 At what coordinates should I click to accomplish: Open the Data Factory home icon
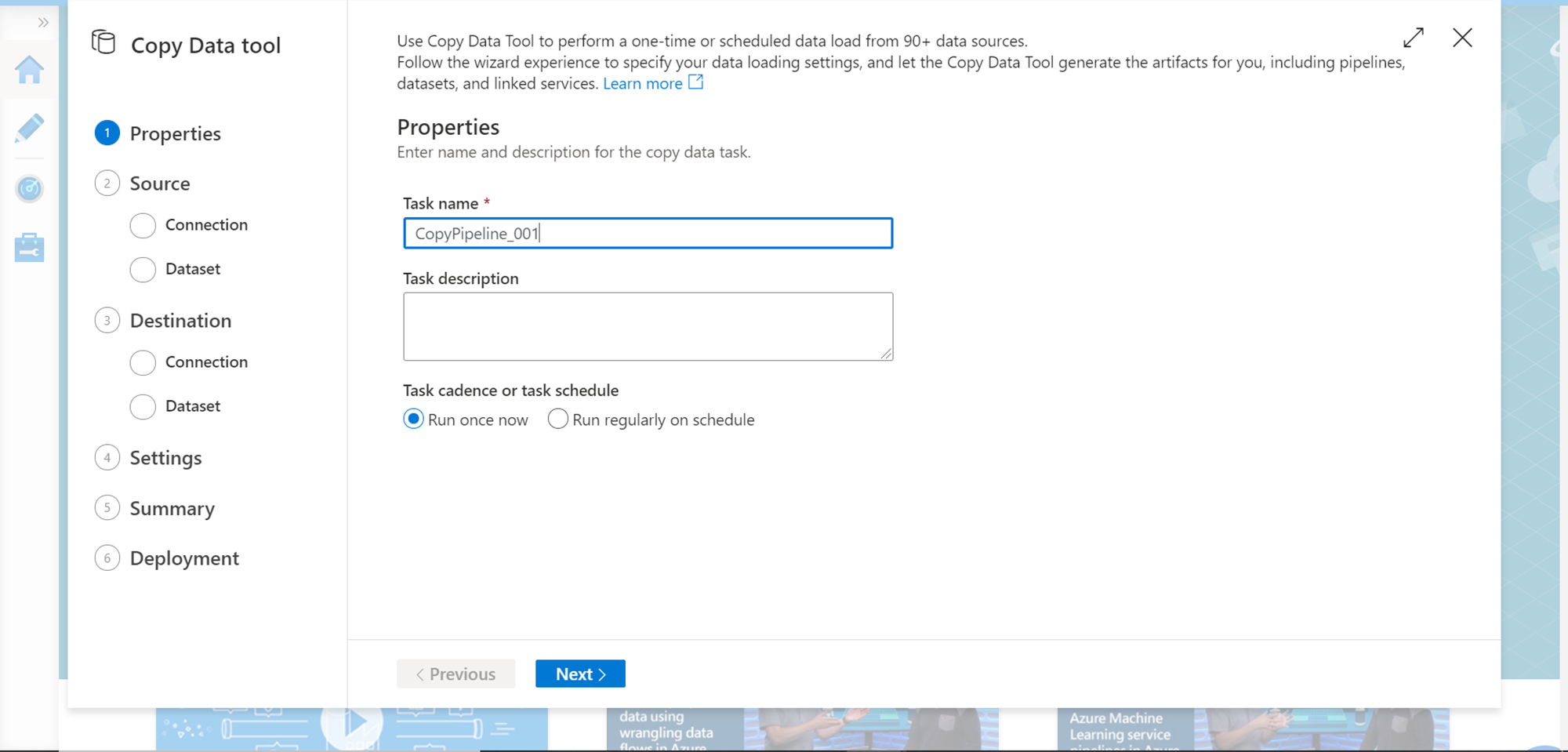[29, 70]
